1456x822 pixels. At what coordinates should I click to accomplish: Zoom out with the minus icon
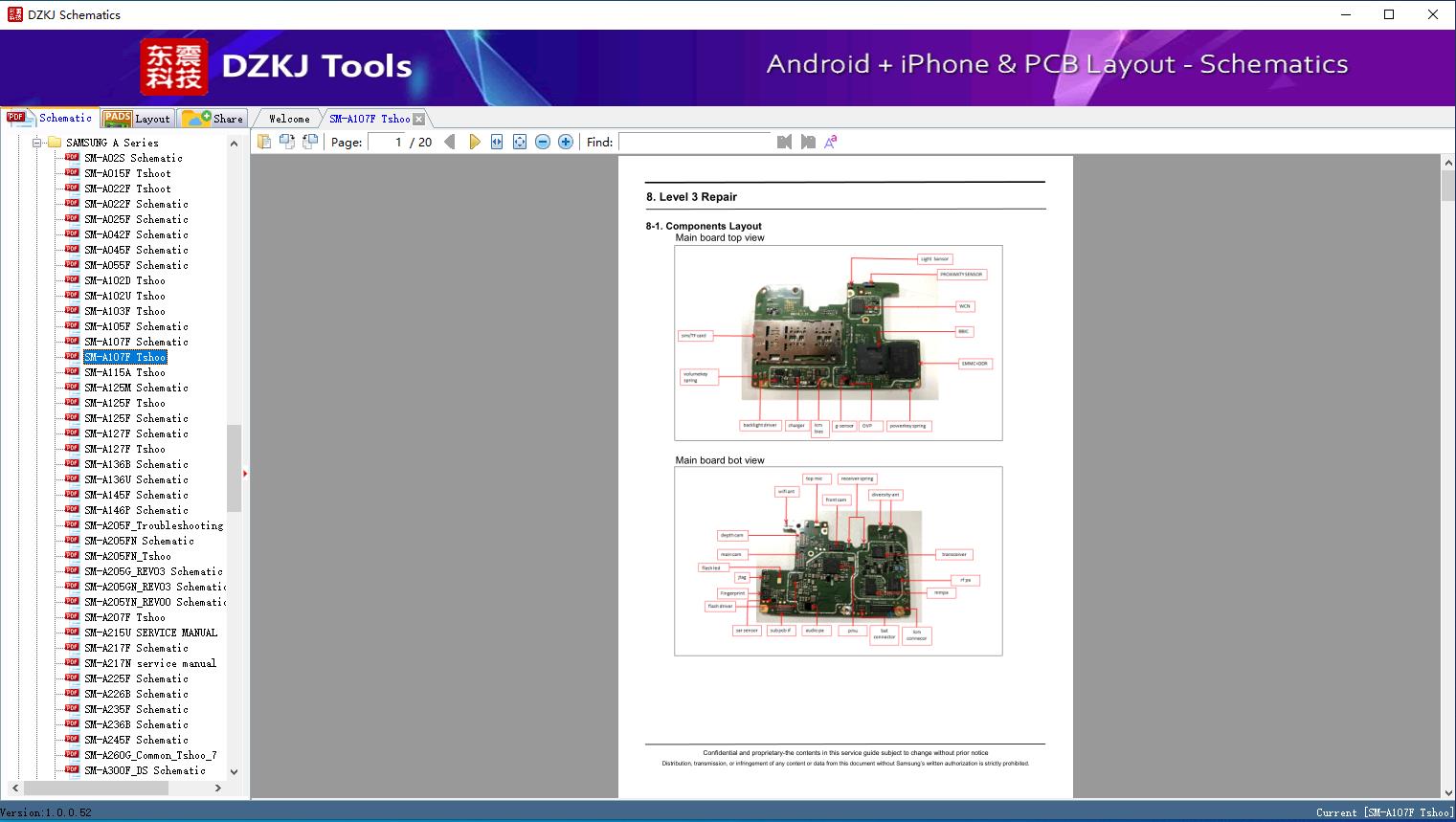(543, 142)
